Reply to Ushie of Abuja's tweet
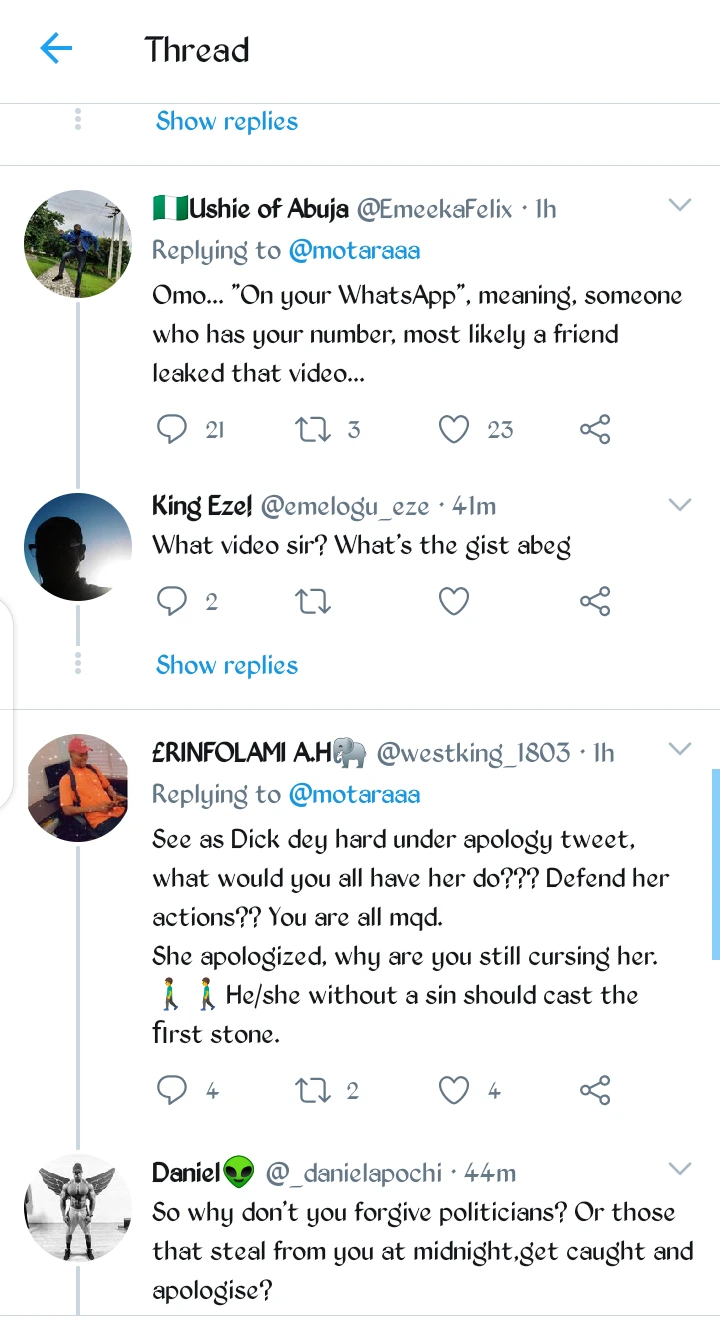The height and width of the screenshot is (1326, 720). 173,430
